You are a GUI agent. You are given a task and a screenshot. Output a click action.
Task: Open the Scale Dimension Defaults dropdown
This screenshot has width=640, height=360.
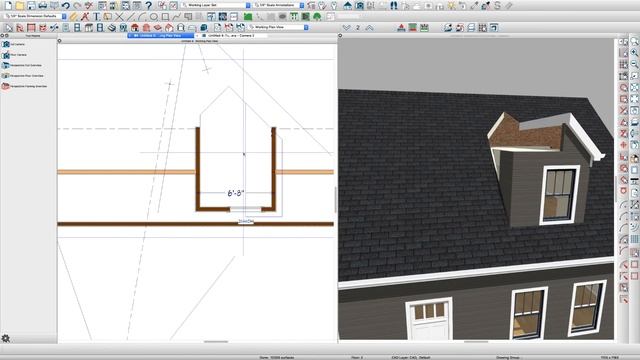[x=35, y=16]
